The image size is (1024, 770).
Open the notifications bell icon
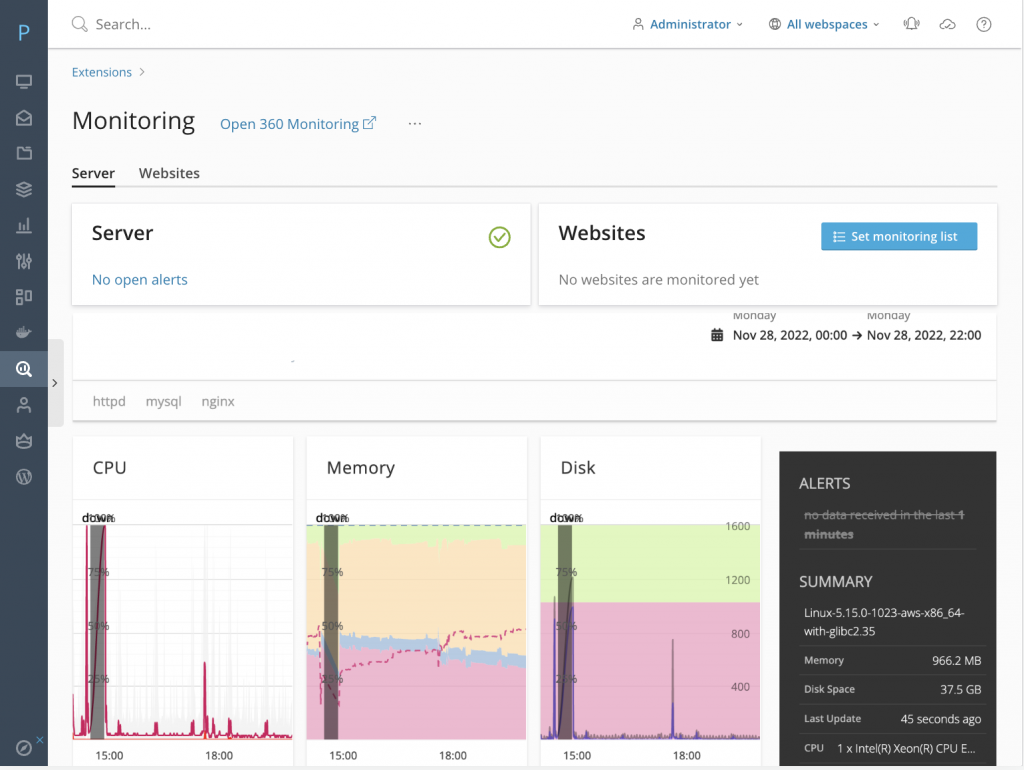coord(911,24)
